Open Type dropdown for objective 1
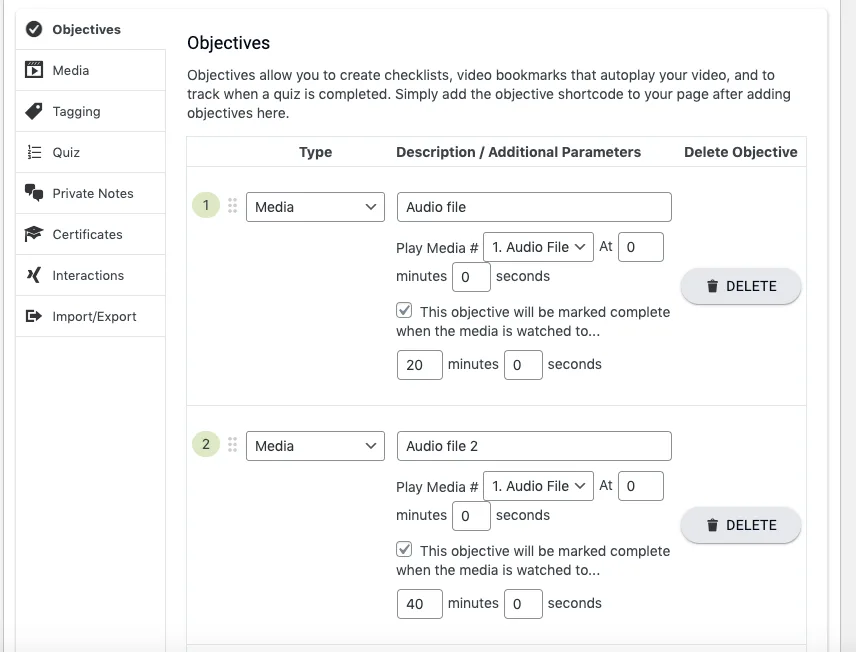 tap(315, 207)
